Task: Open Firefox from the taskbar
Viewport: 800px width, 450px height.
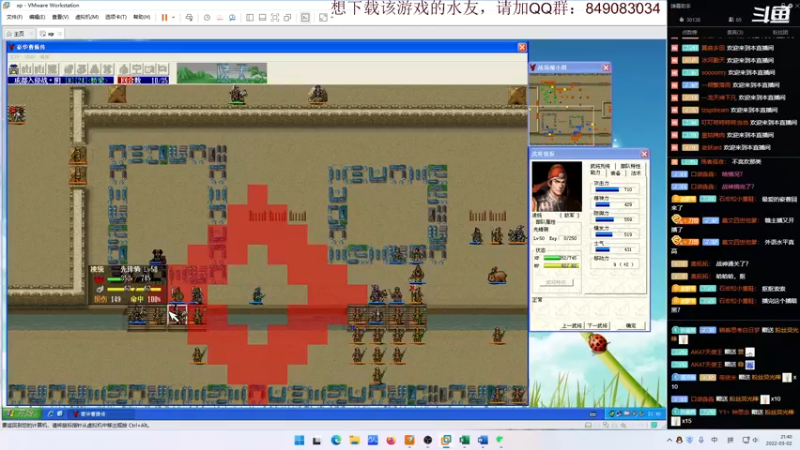Action: pos(391,440)
